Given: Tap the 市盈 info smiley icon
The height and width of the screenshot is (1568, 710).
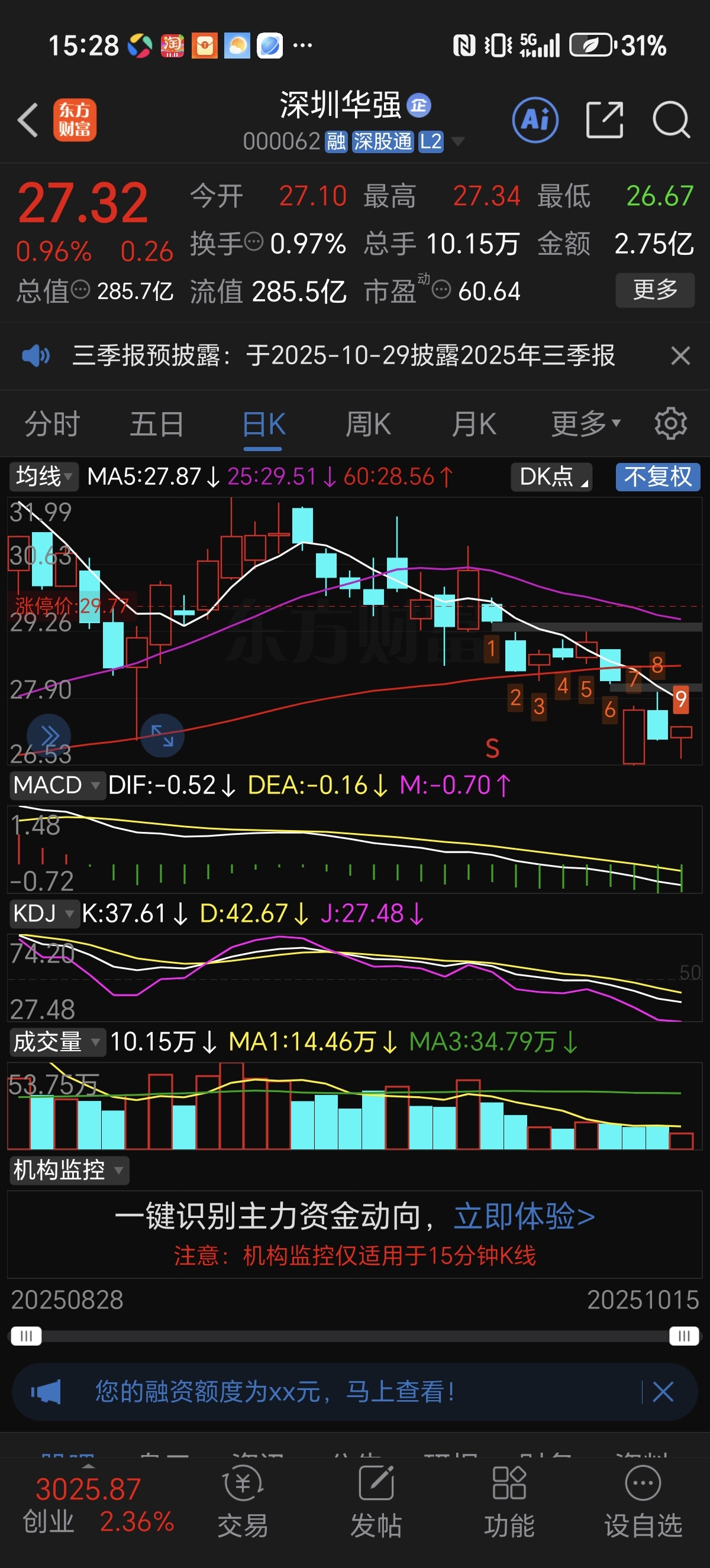Looking at the screenshot, I should [x=441, y=290].
